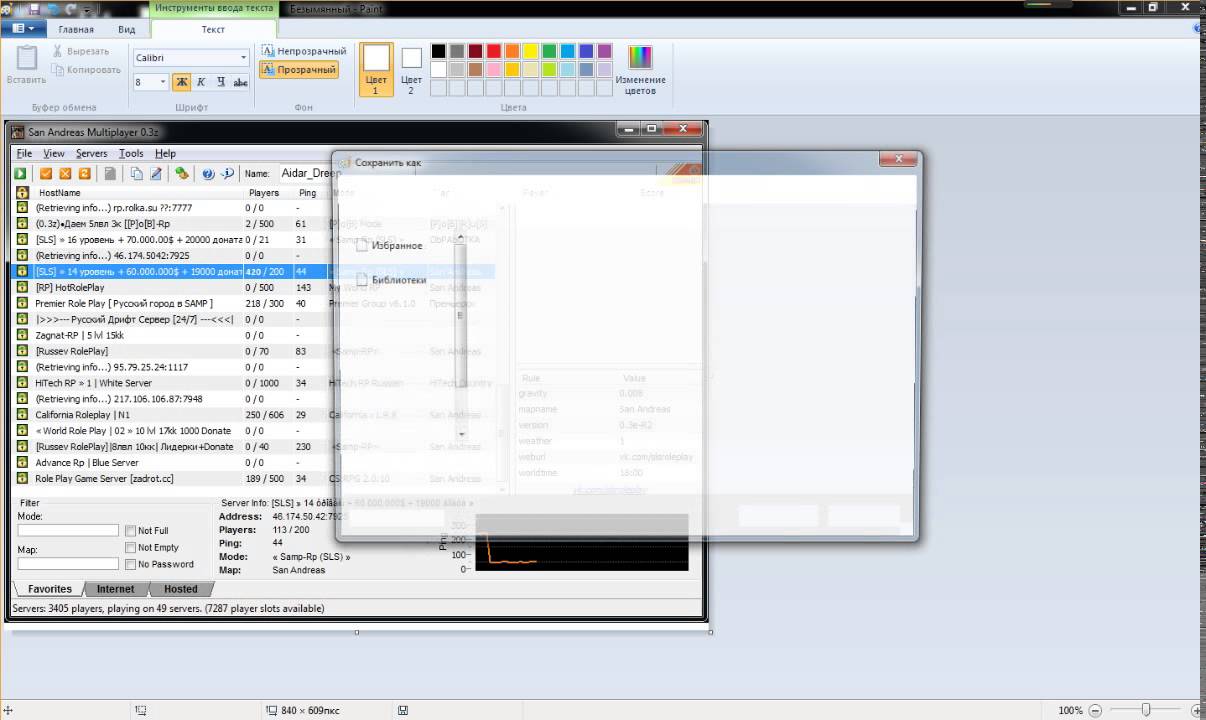Toggle strikethrough abc text formatting
Image resolution: width=1206 pixels, height=720 pixels.
[240, 82]
